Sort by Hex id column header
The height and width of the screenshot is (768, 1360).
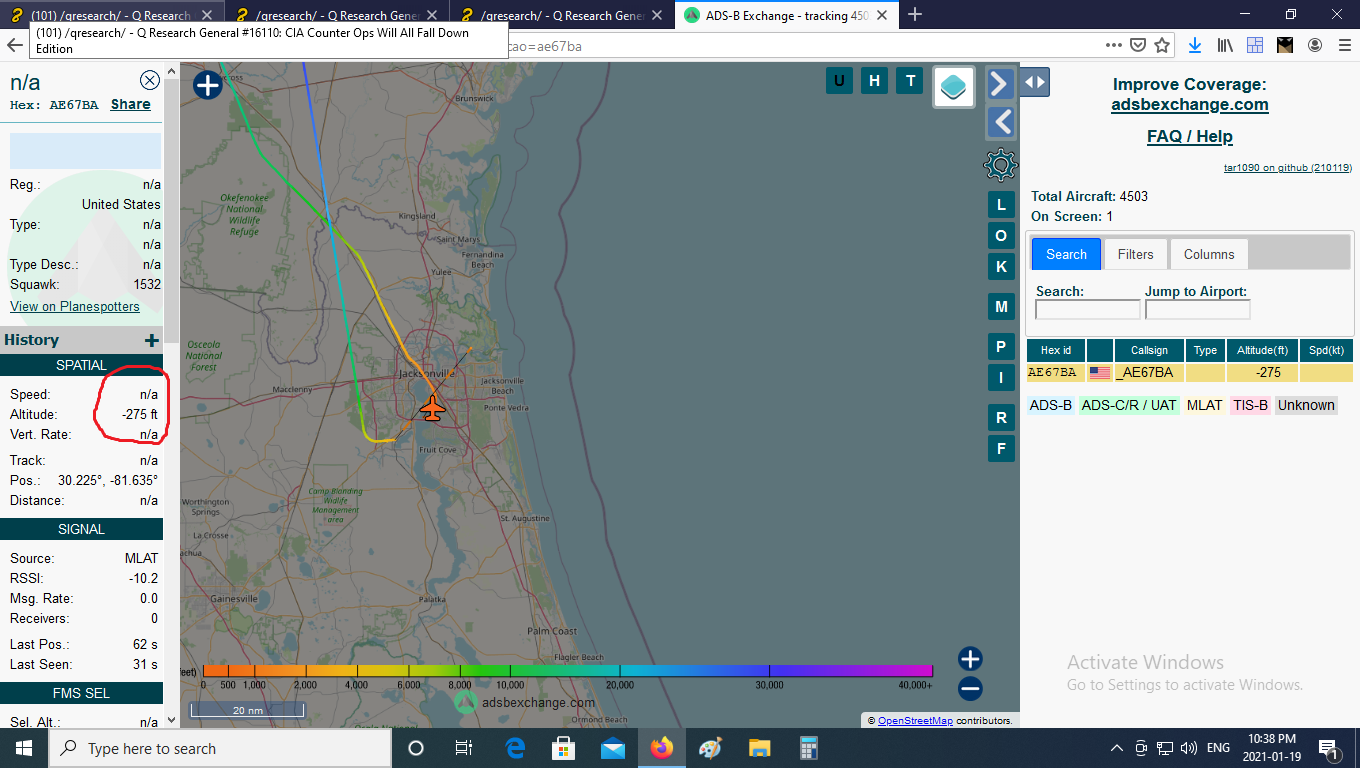(1056, 350)
